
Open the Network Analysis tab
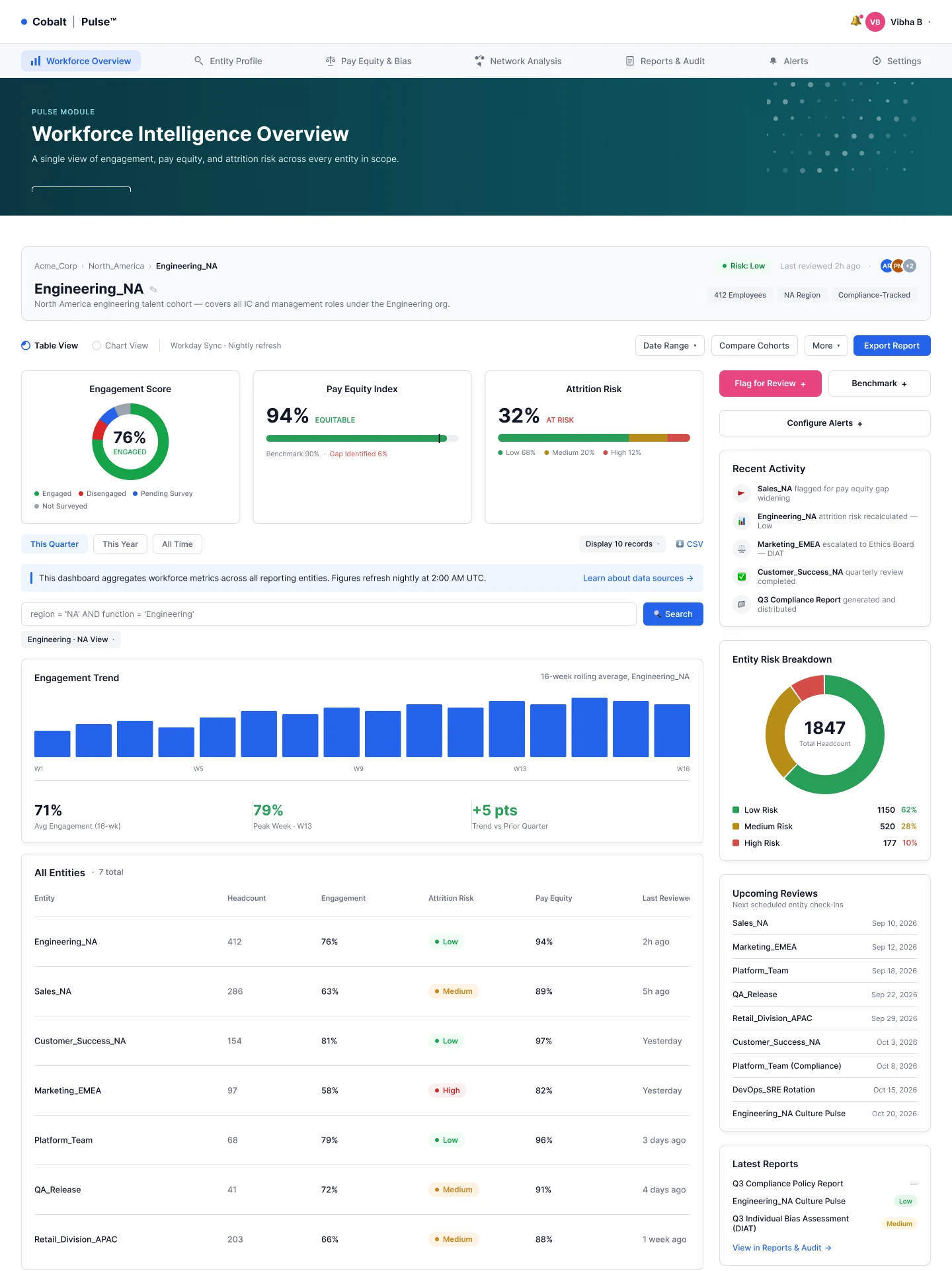518,61
